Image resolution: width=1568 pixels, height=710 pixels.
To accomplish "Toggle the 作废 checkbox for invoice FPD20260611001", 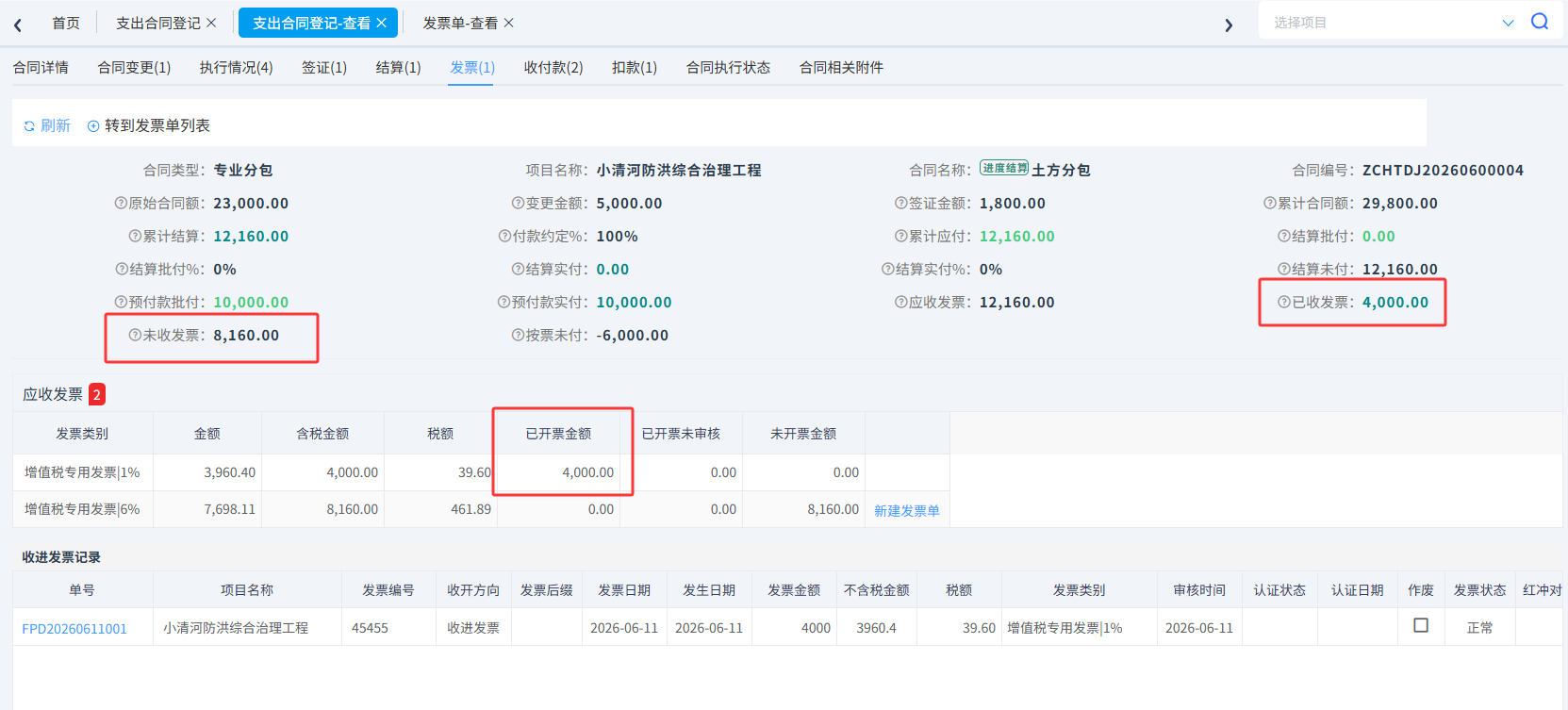I will tap(1421, 625).
